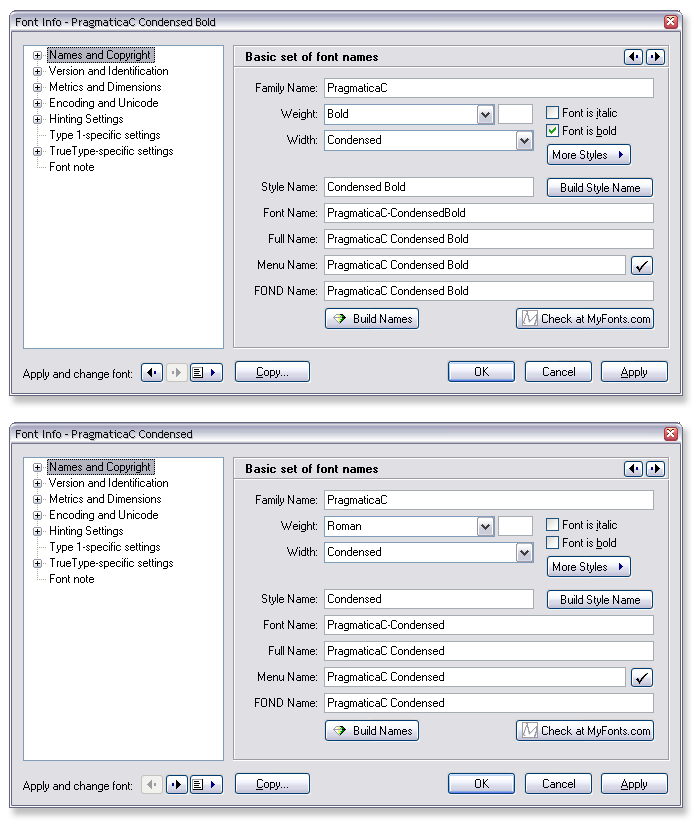Image resolution: width=699 pixels, height=828 pixels.
Task: Click OK in Condensed Bold window
Action: [481, 372]
